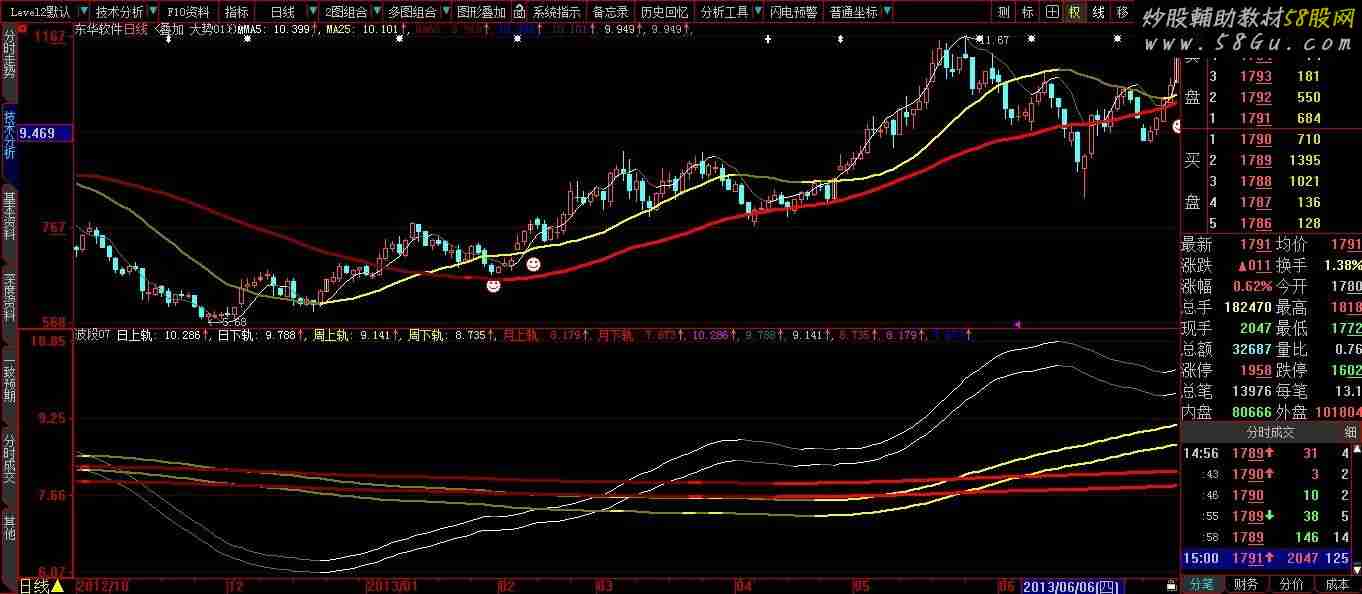This screenshot has width=1362, height=594.
Task: Click the 东华软件 stock name label
Action: click(98, 30)
